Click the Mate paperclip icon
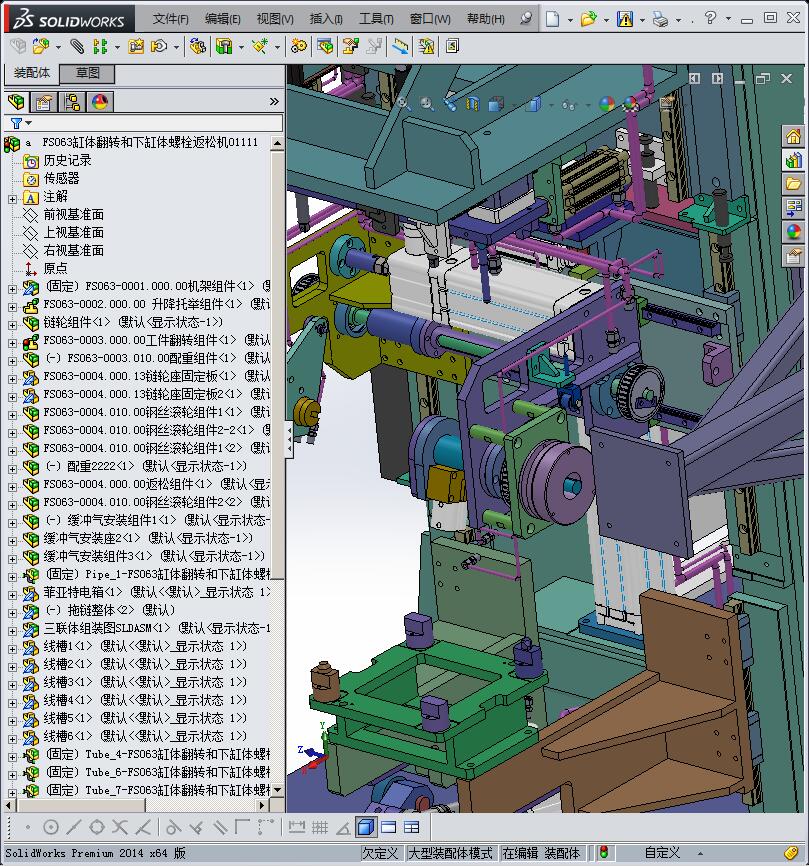Screen dimensions: 809x866 77,46
